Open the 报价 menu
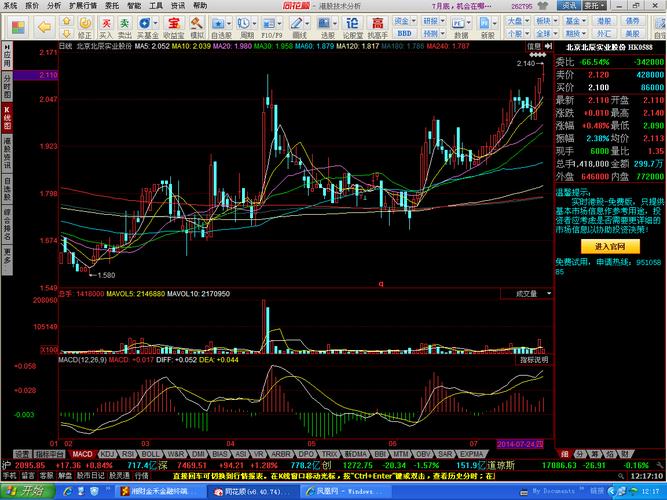The height and width of the screenshot is (500, 667). (x=32, y=5)
